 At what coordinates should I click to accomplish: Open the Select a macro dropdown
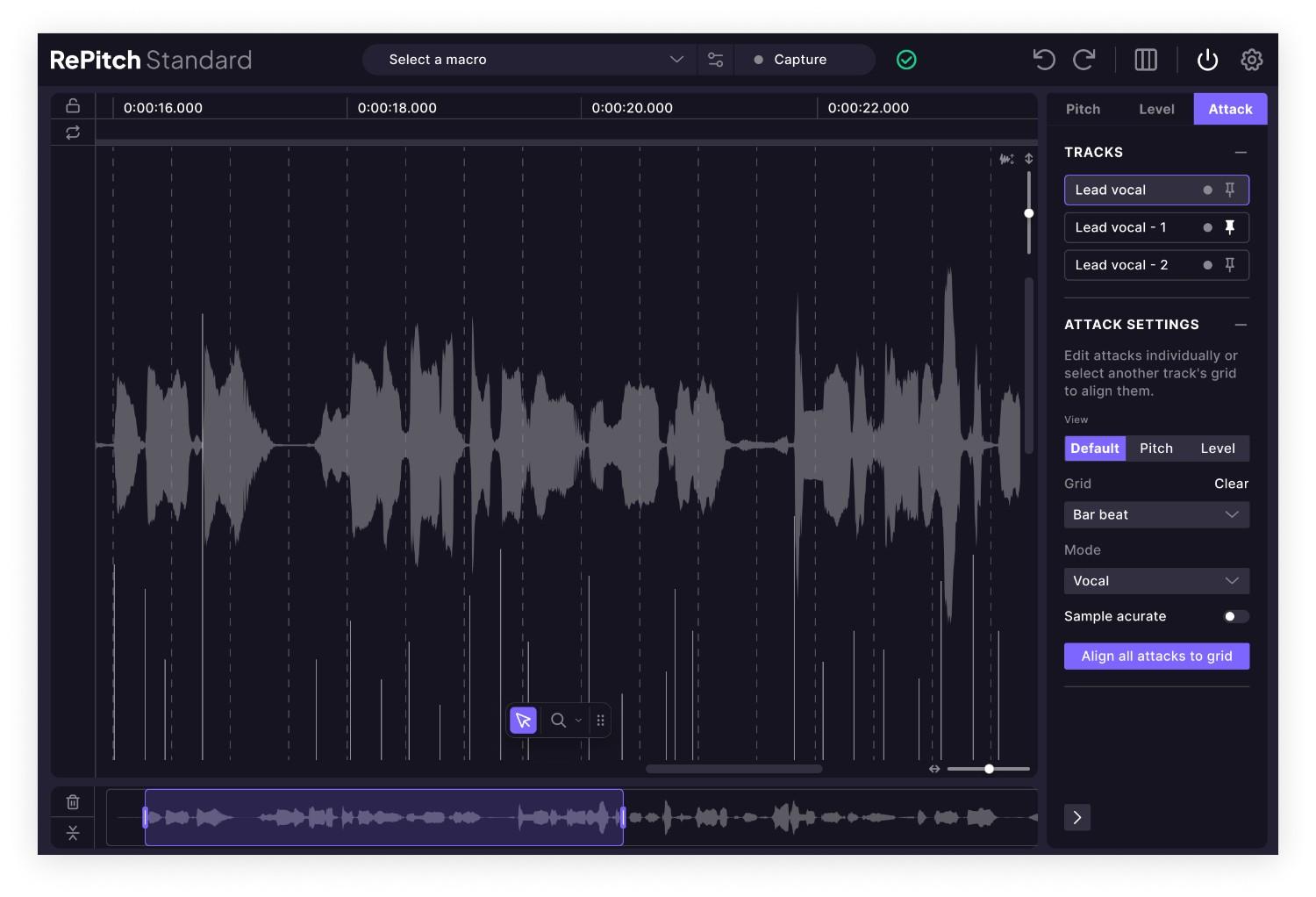[x=533, y=60]
